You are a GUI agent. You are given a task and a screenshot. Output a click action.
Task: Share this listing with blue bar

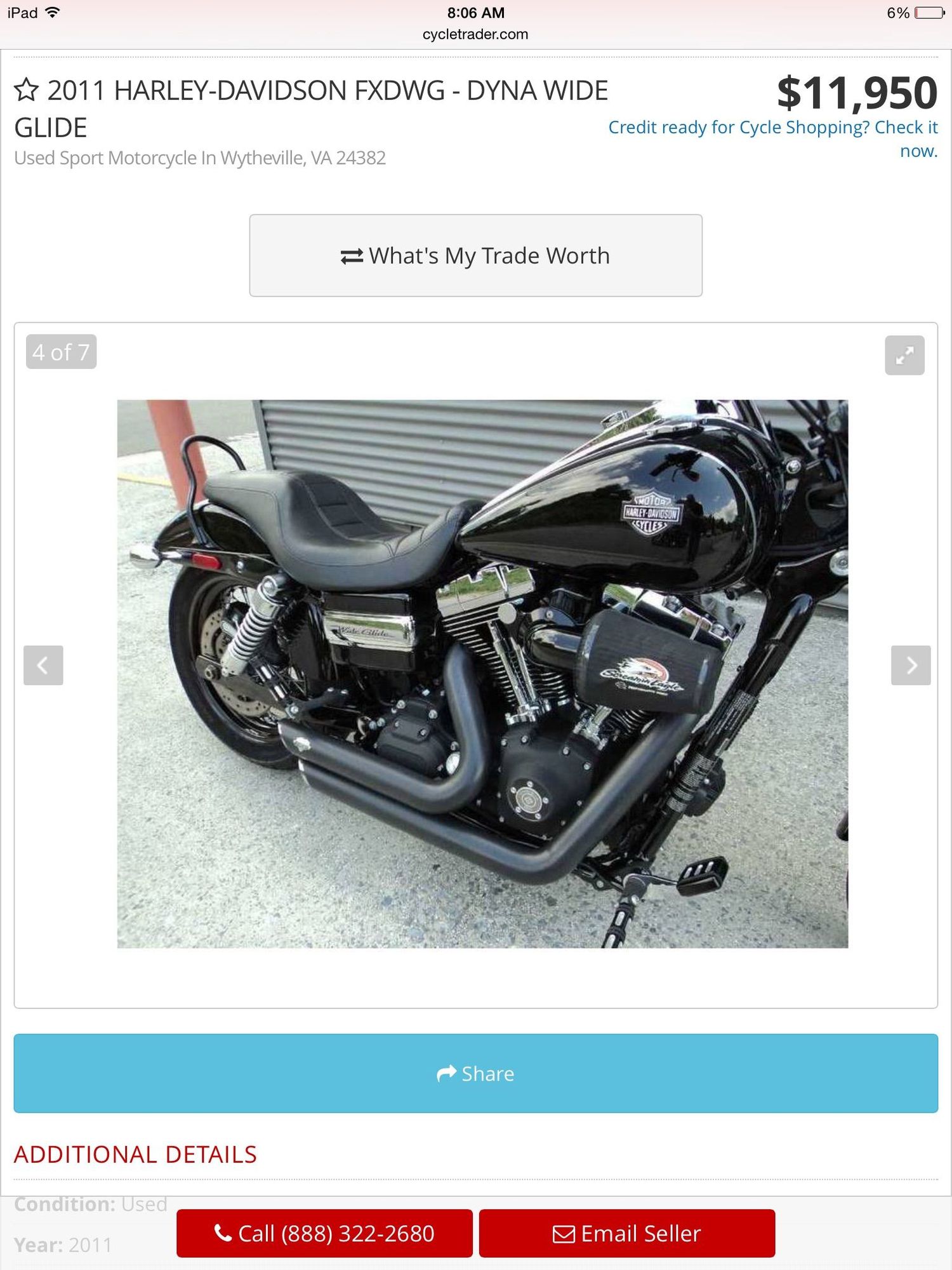(x=475, y=1073)
